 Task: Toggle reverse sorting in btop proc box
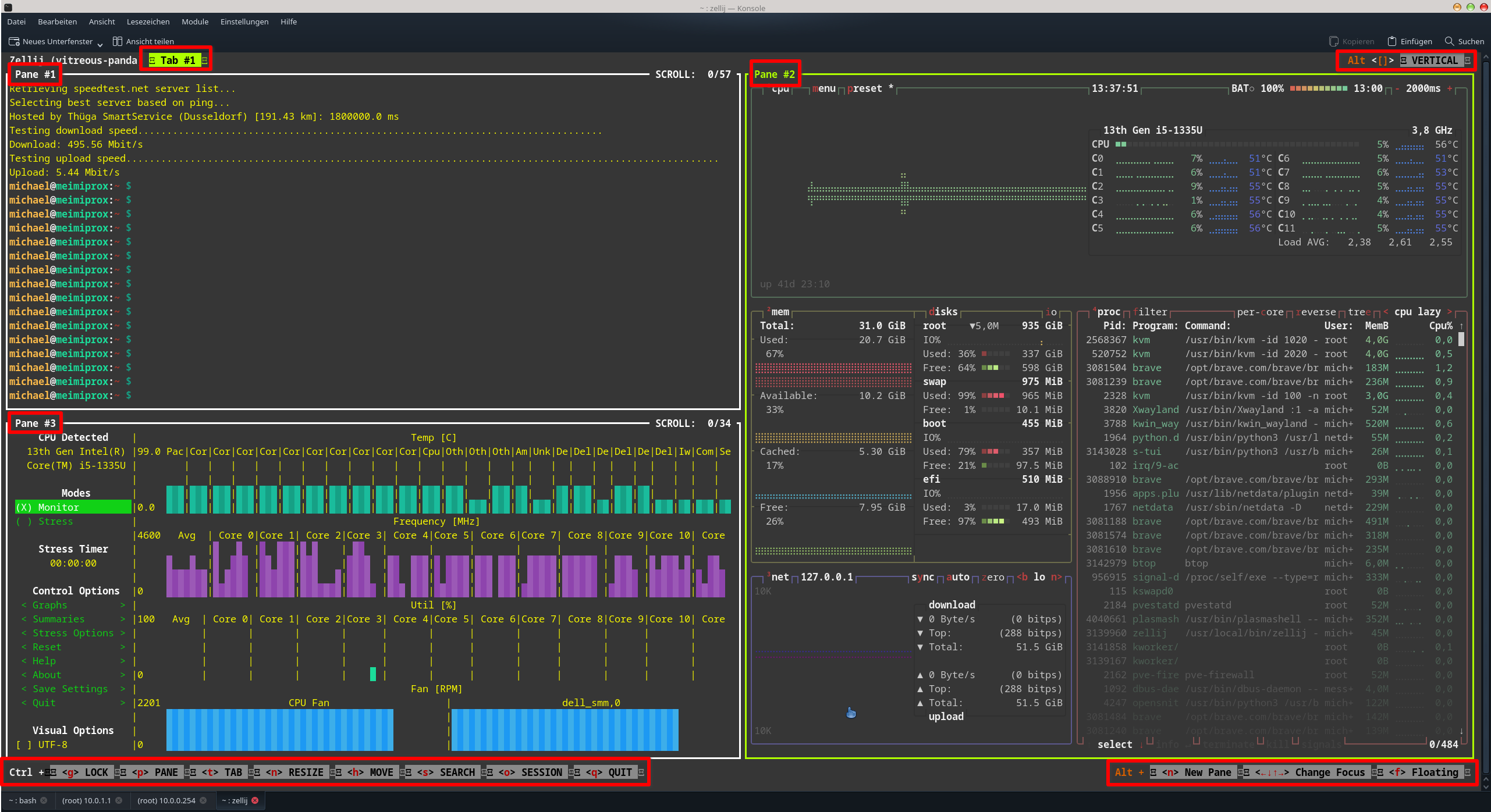1316,312
